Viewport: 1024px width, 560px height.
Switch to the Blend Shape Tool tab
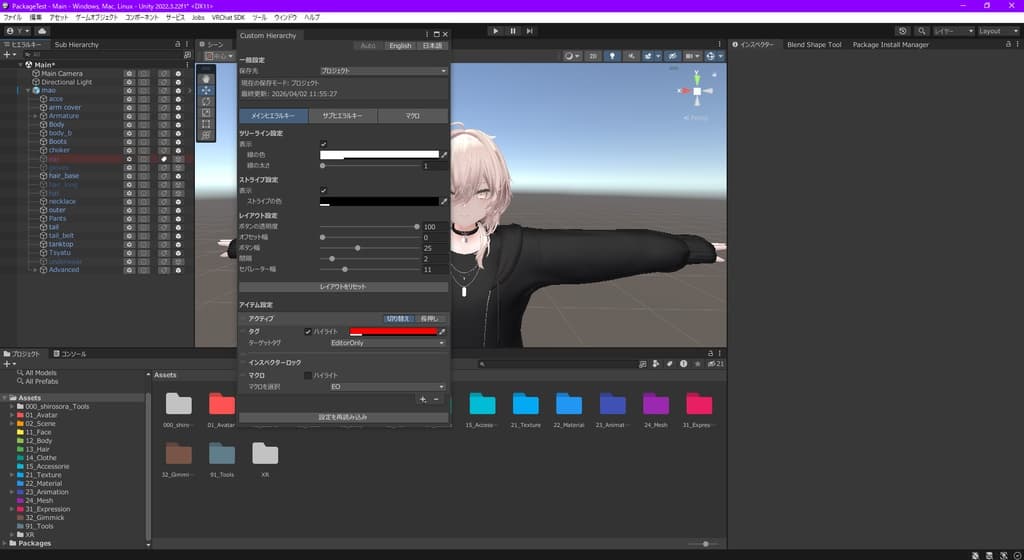pyautogui.click(x=814, y=44)
